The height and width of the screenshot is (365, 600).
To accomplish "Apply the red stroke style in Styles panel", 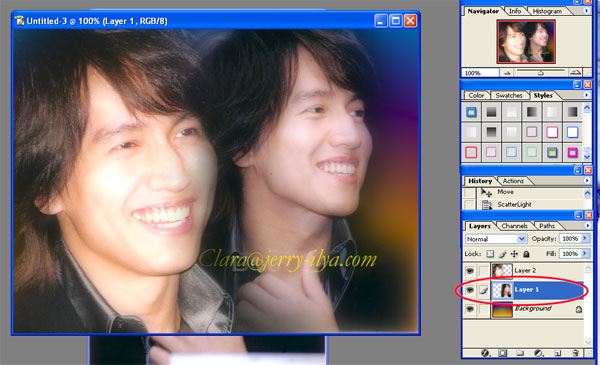I will [471, 152].
